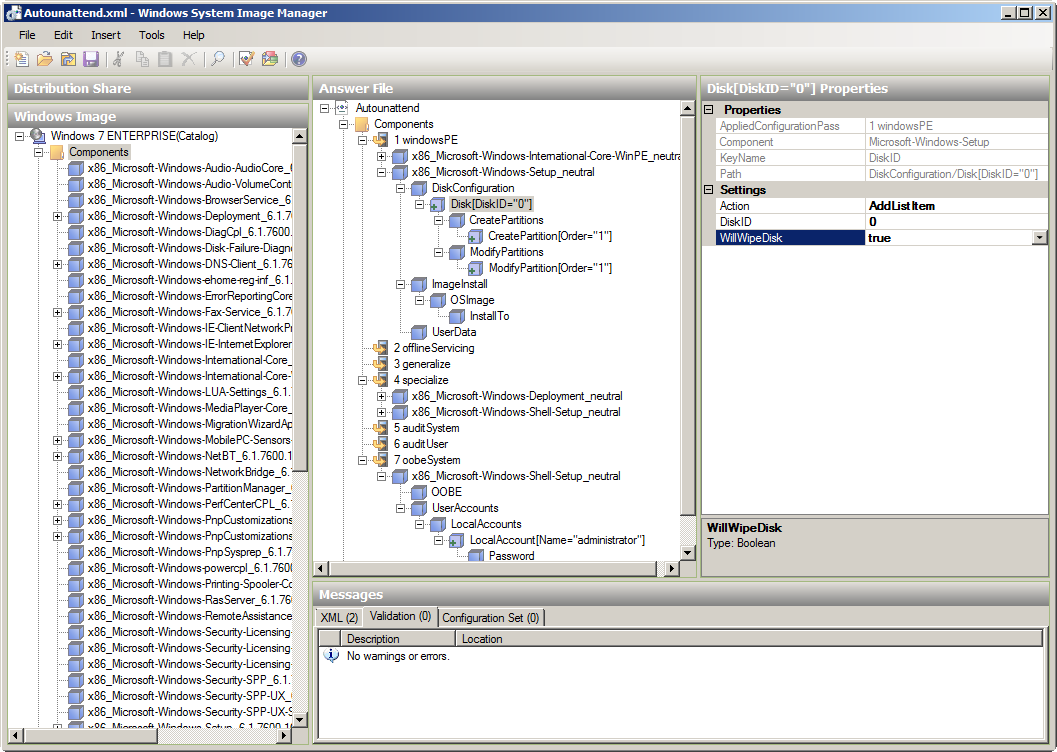Image resolution: width=1057 pixels, height=752 pixels.
Task: Click the Description column header
Action: pyautogui.click(x=398, y=639)
